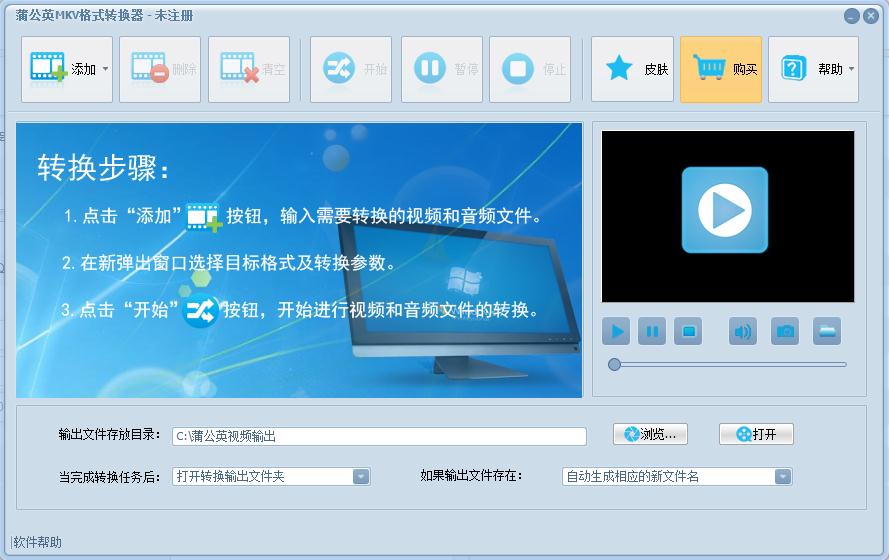
Task: Click the 删除 (Delete) toolbar button
Action: coord(160,69)
